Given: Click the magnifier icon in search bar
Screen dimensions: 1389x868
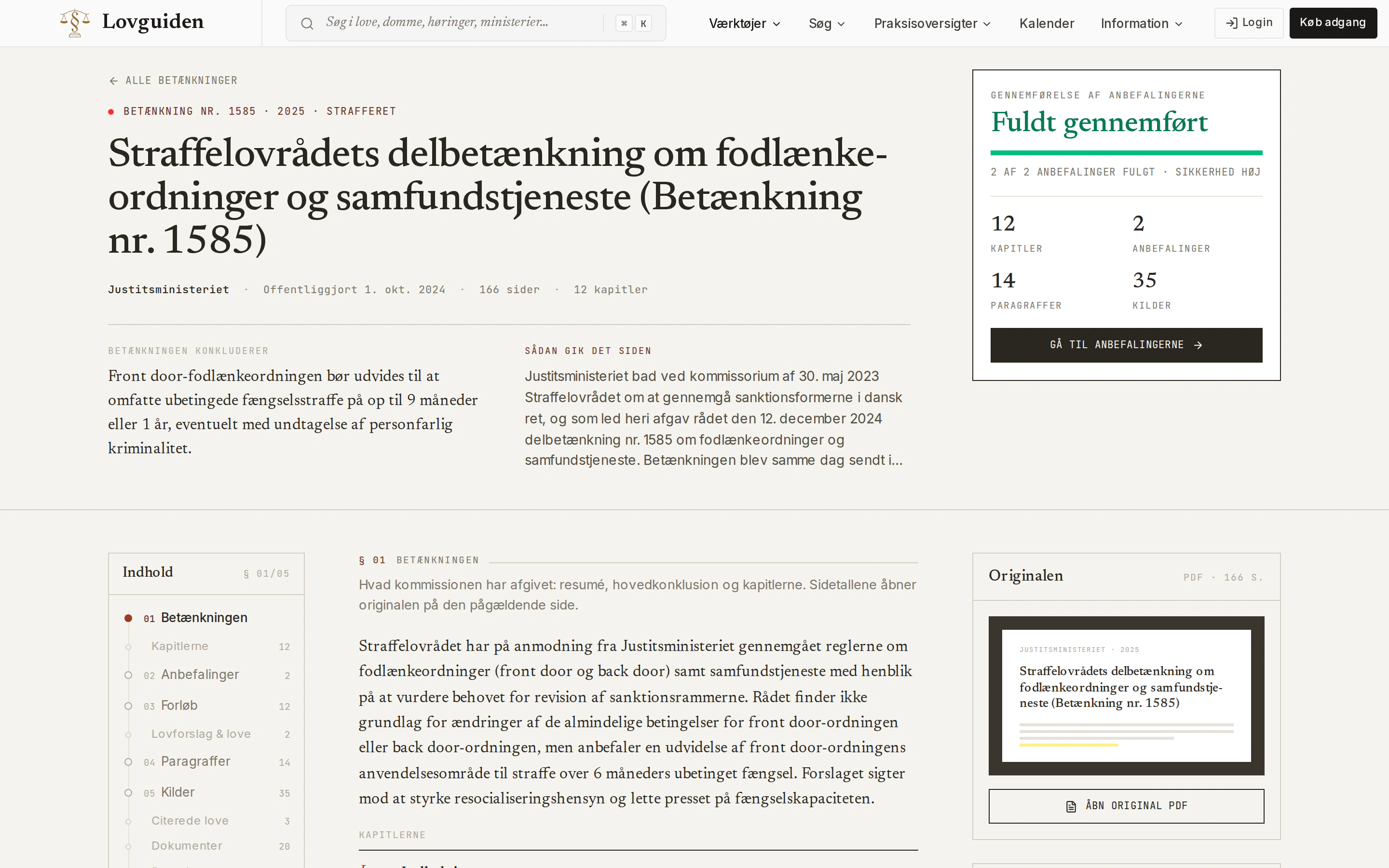Looking at the screenshot, I should point(307,24).
